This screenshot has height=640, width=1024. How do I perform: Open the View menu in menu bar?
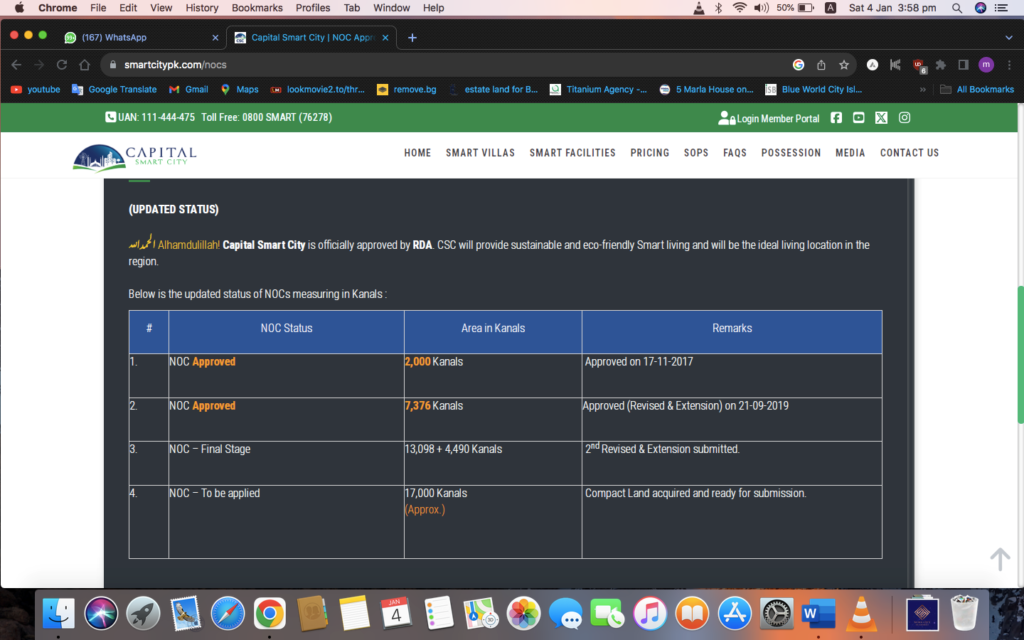click(x=161, y=8)
